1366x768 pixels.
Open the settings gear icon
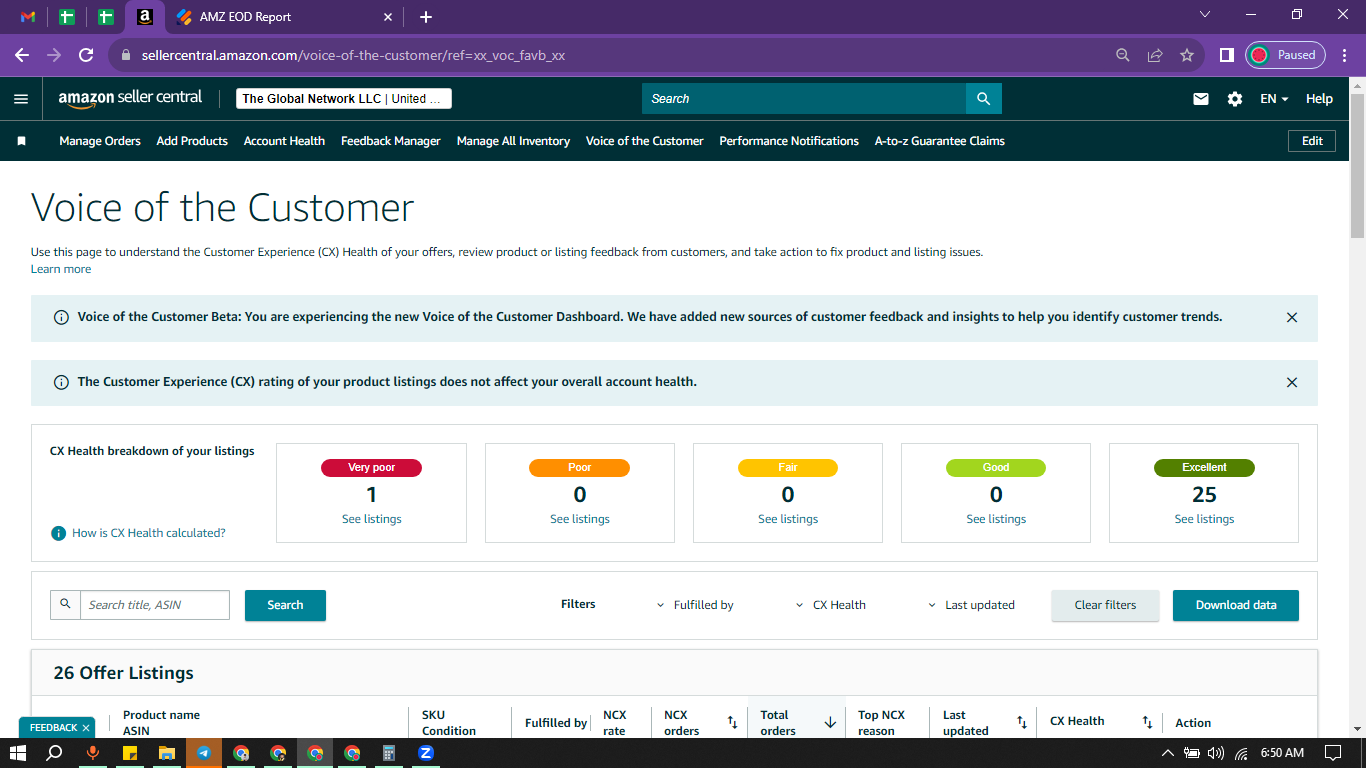tap(1235, 99)
